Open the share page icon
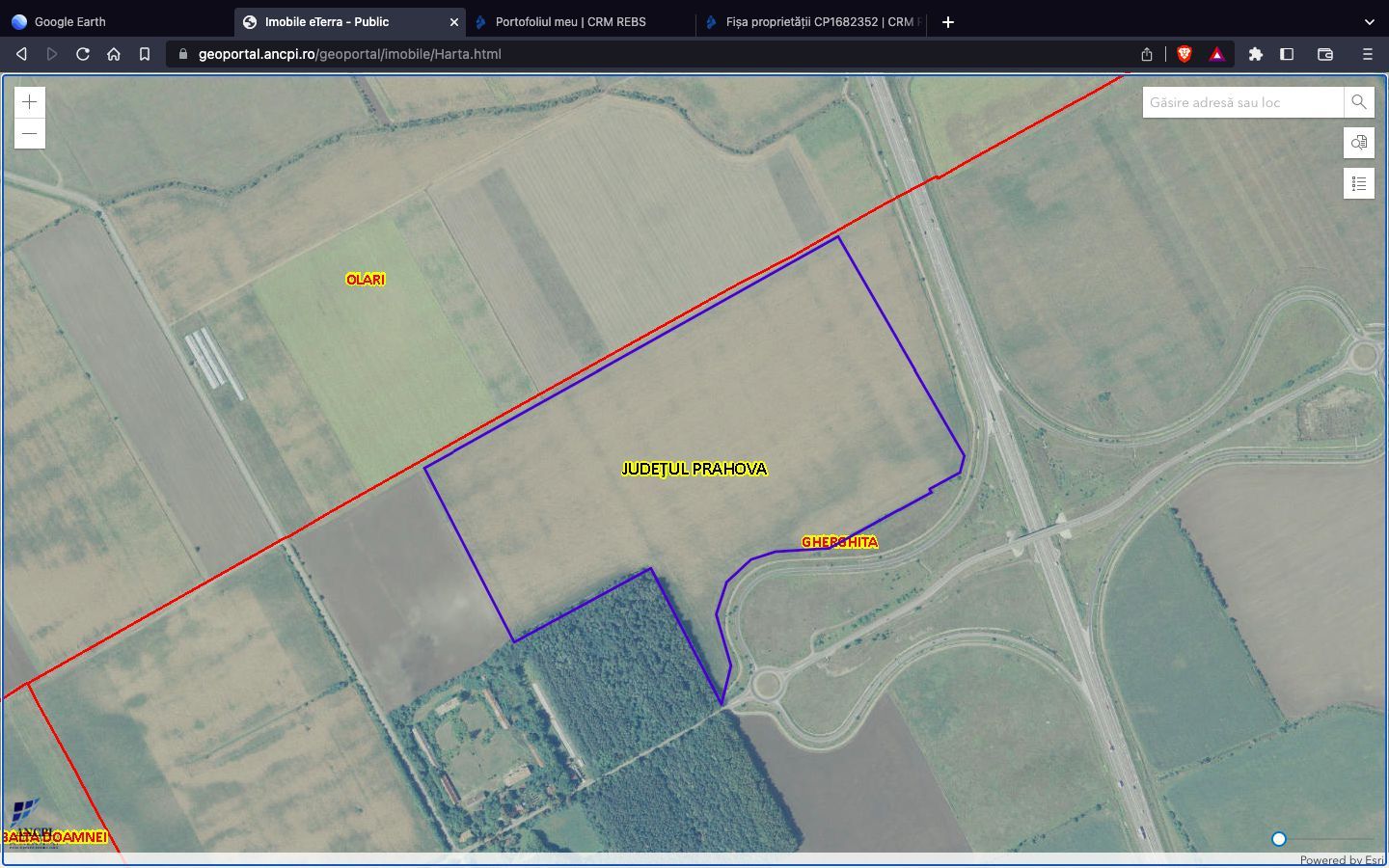Viewport: 1389px width, 868px height. pyautogui.click(x=1147, y=54)
